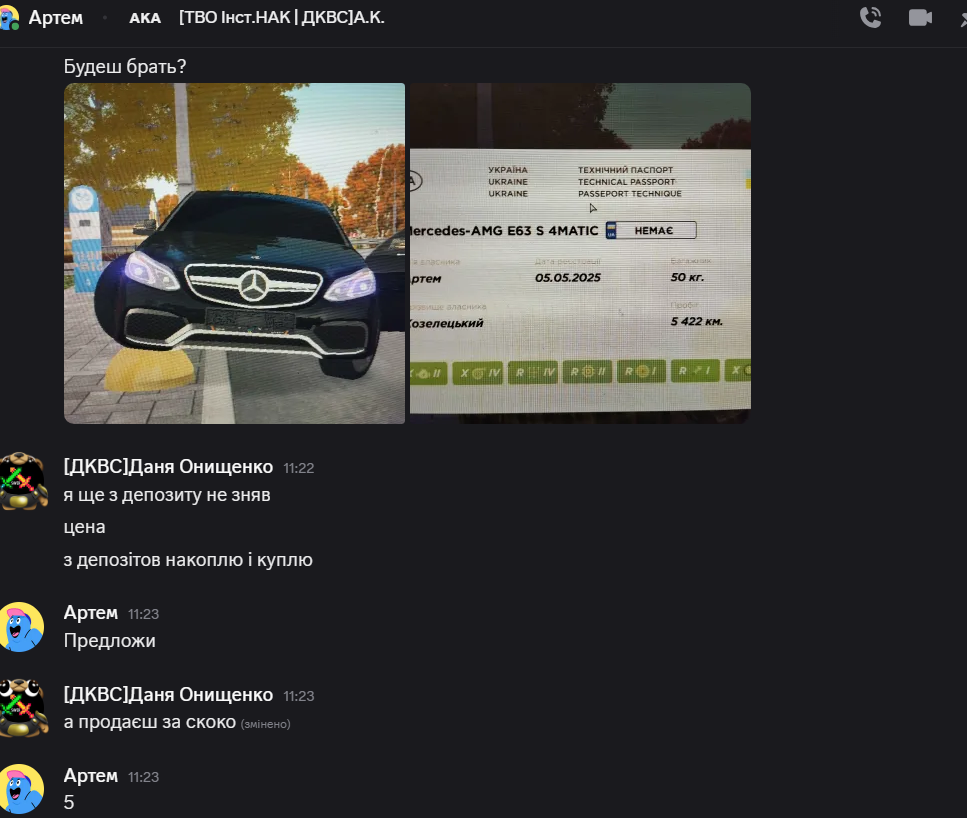The image size is (967, 818).
Task: Select message 'я ще з депозиту не зняв'
Action: click(167, 495)
